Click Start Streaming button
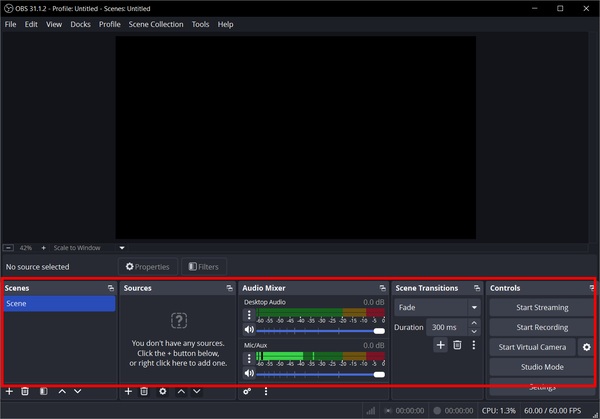Image resolution: width=600 pixels, height=419 pixels. (541, 308)
